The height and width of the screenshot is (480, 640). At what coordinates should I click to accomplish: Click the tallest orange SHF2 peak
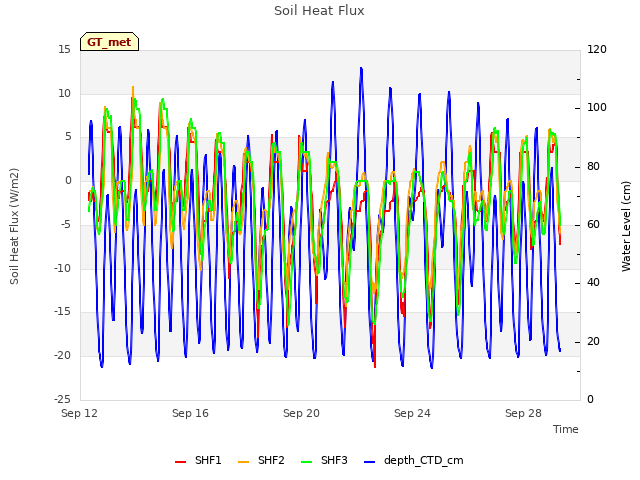click(133, 87)
